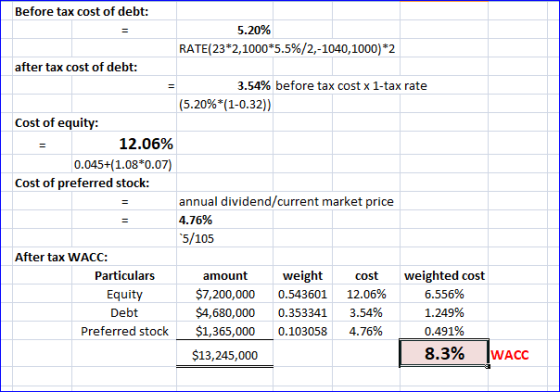Click 'before tax cost x 1-tax rate' note

[x=351, y=86]
